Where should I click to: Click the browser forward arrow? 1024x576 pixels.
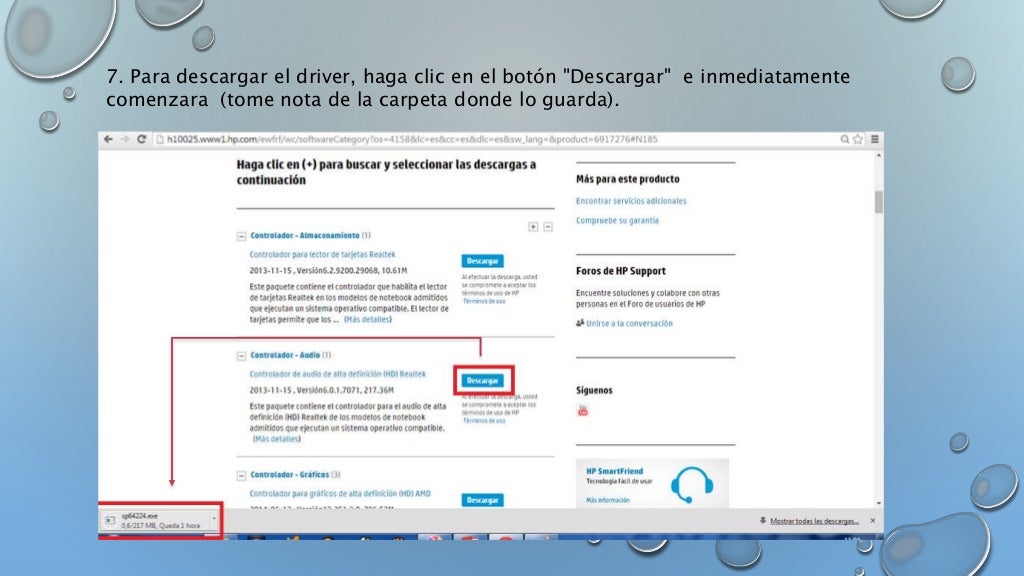coord(125,139)
